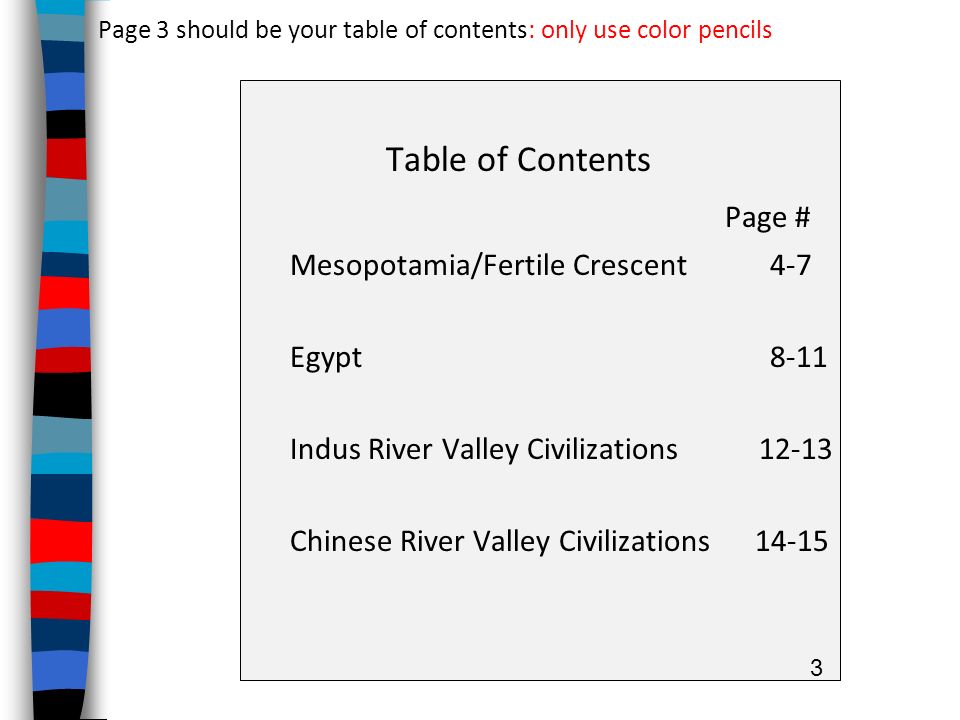Click the Table of Contents heading
Screen dimensions: 960x720
[x=518, y=160]
